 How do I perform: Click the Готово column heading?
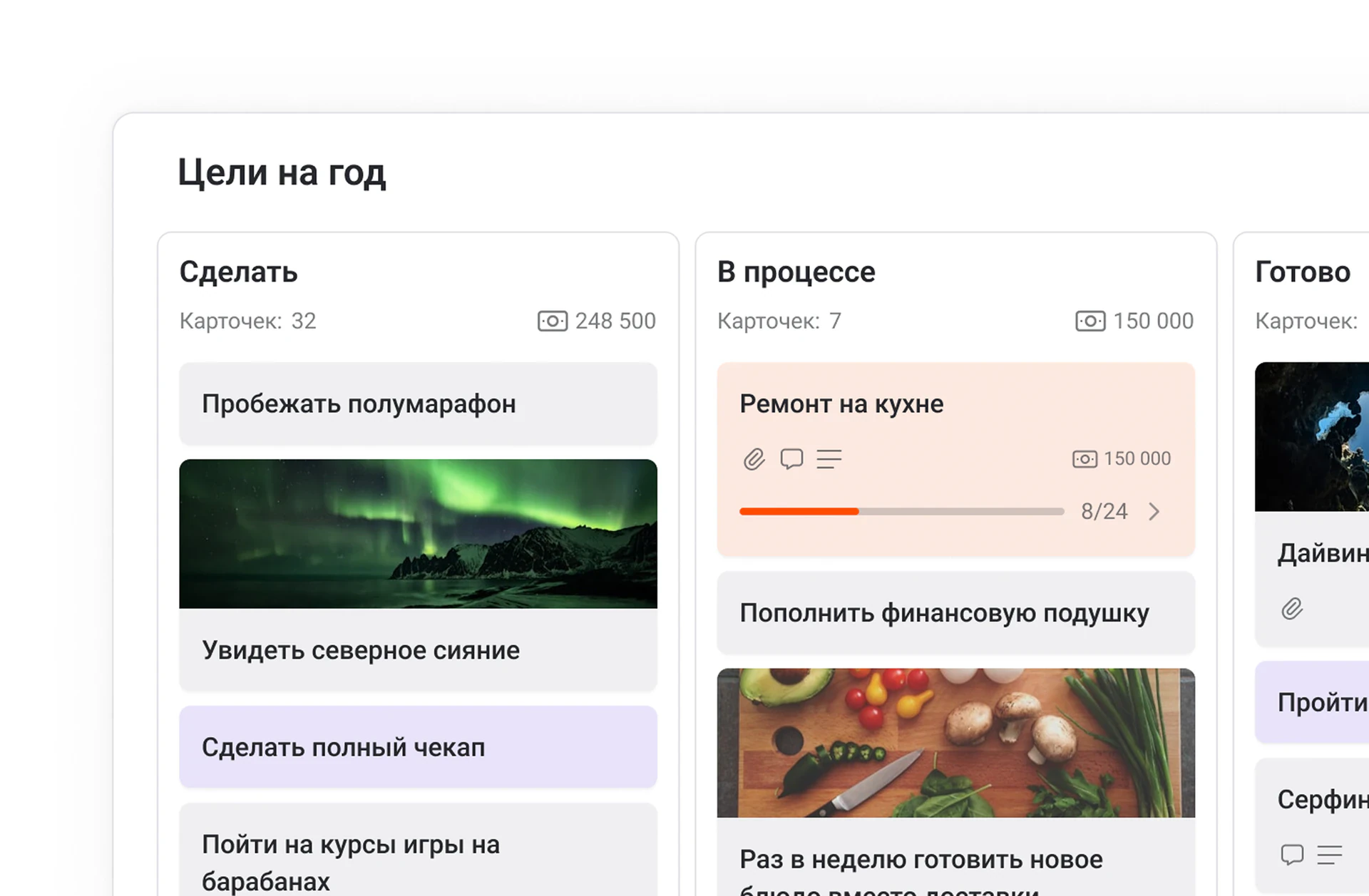point(1303,272)
